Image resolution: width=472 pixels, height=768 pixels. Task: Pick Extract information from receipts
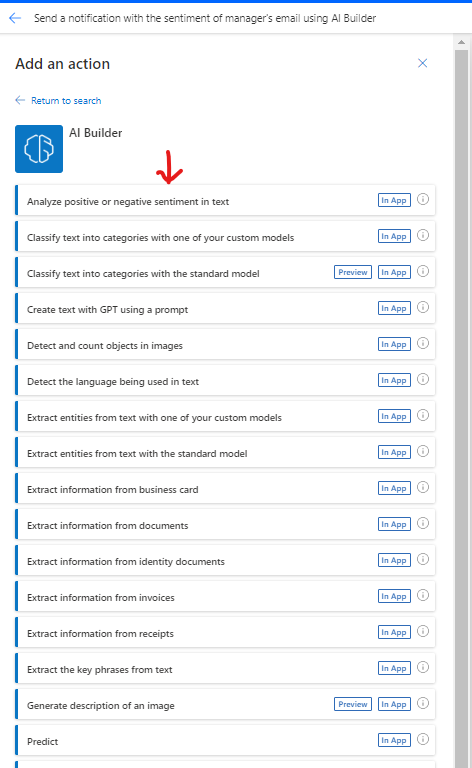click(225, 632)
